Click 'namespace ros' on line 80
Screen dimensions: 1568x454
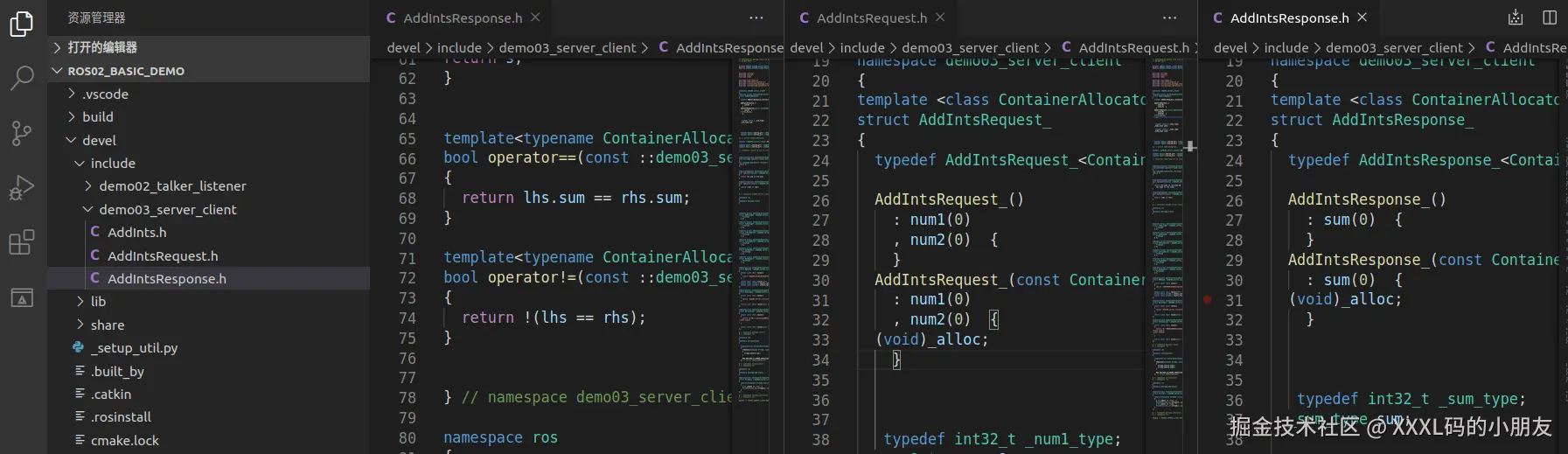500,437
